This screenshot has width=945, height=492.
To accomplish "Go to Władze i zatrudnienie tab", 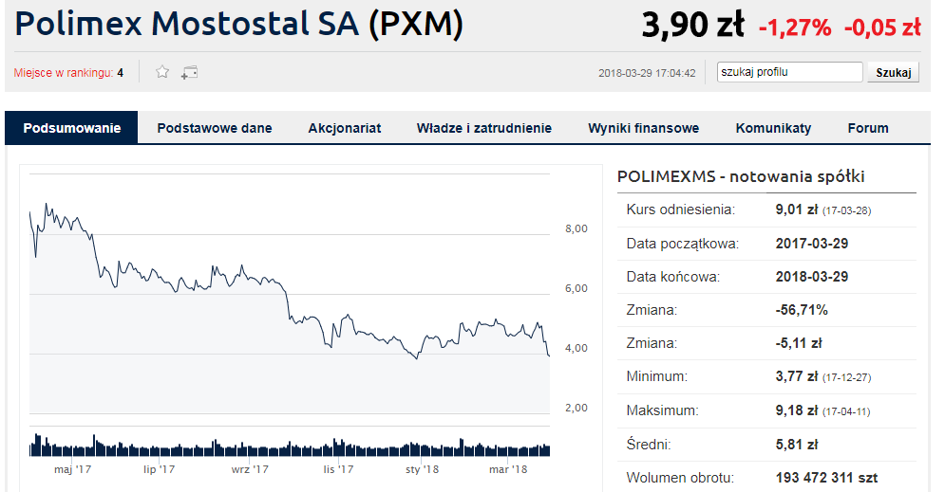I will point(484,128).
